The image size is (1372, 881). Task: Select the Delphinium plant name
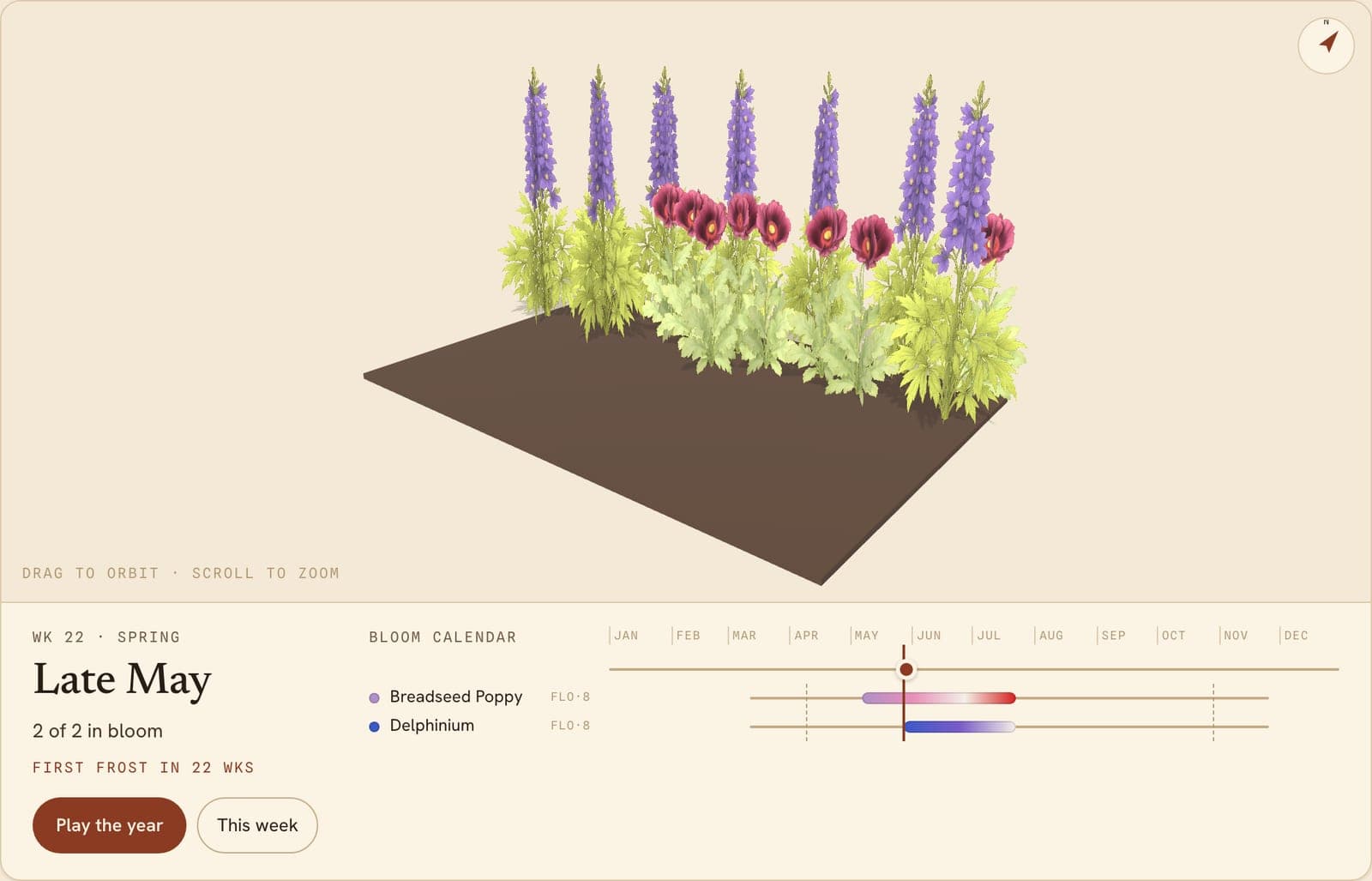tap(431, 725)
